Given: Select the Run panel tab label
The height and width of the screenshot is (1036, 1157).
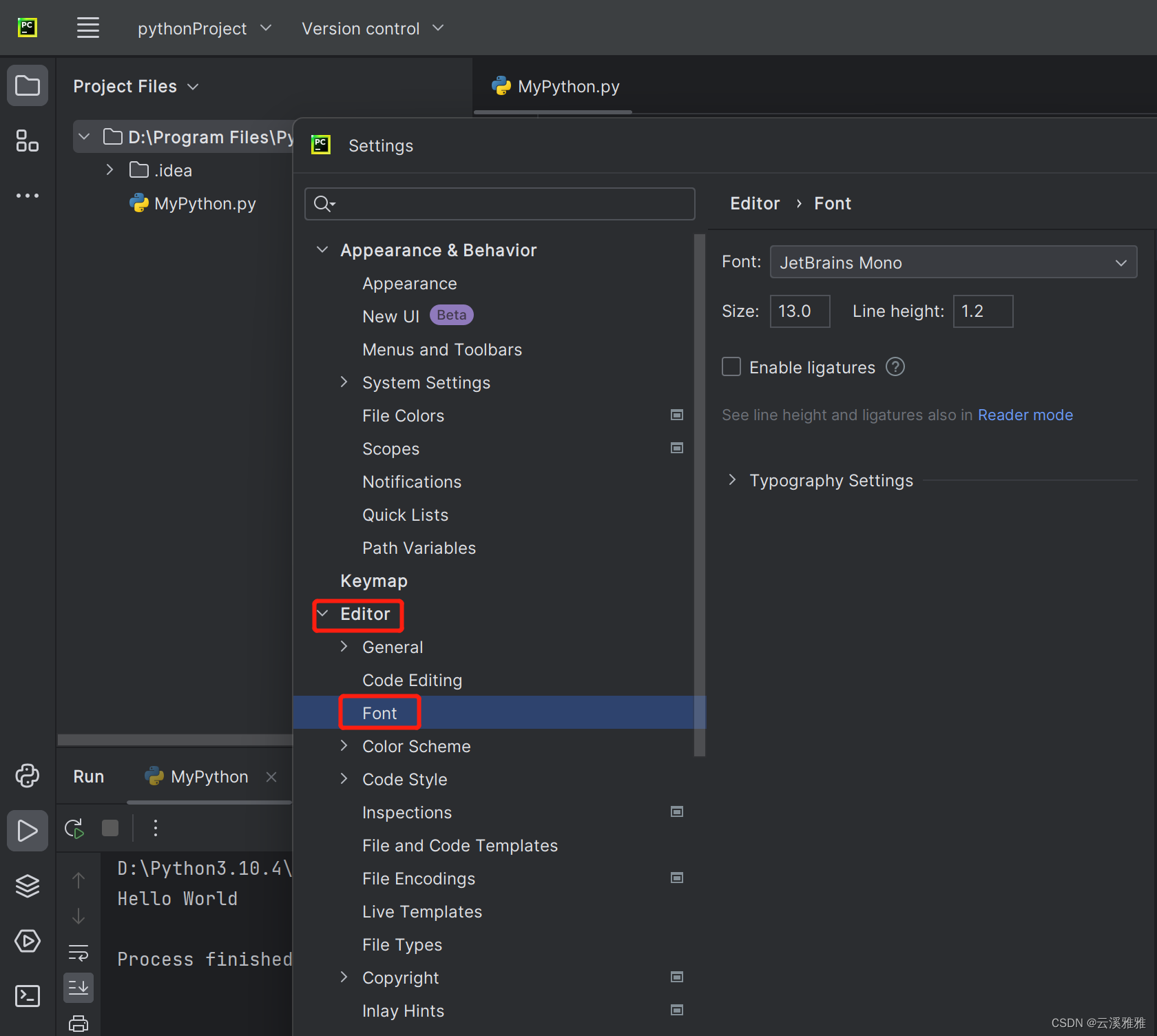Looking at the screenshot, I should [x=89, y=777].
